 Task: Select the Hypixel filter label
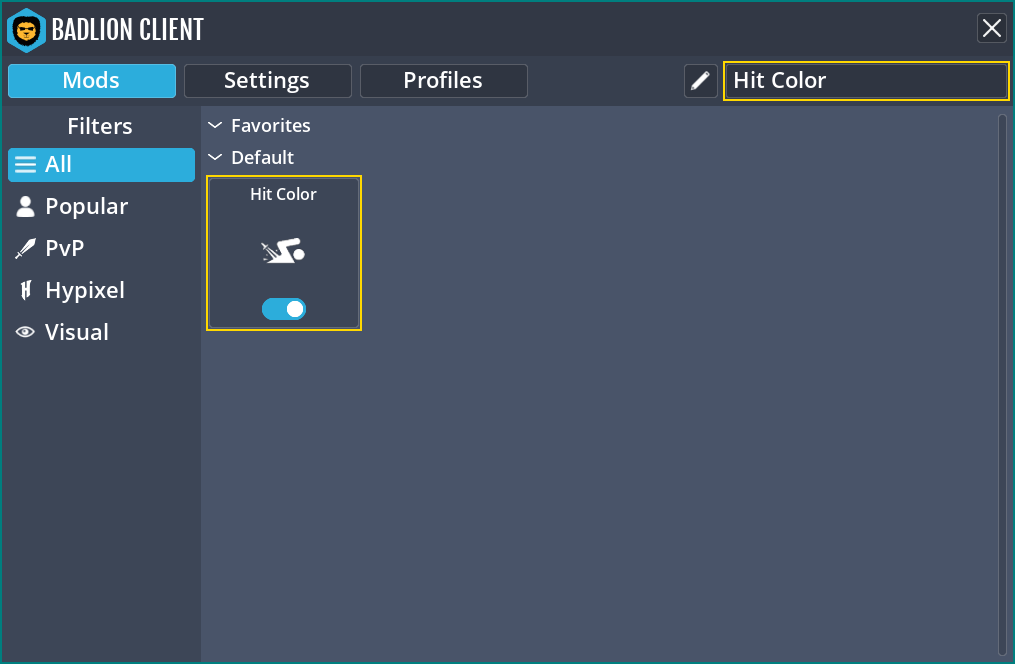85,291
